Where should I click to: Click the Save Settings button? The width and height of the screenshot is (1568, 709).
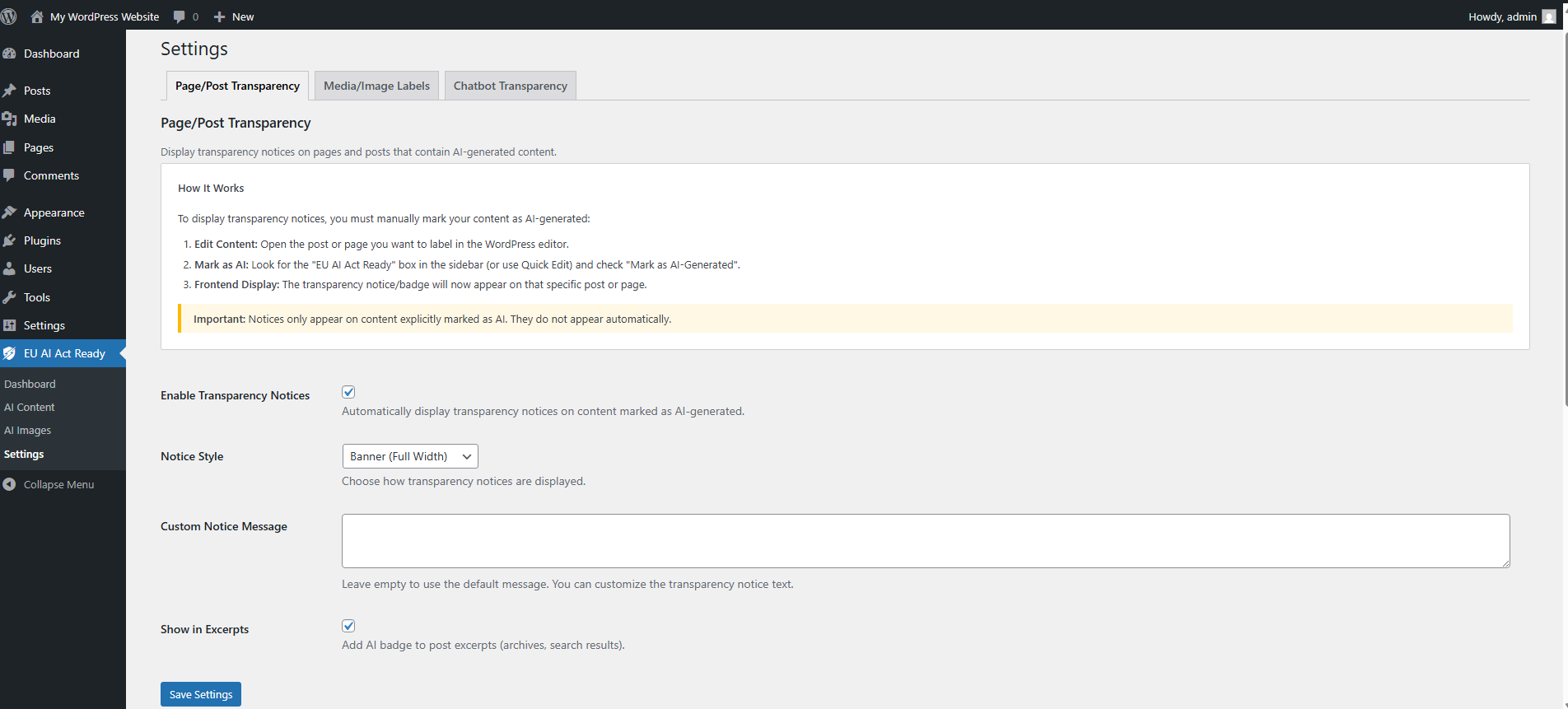tap(201, 694)
